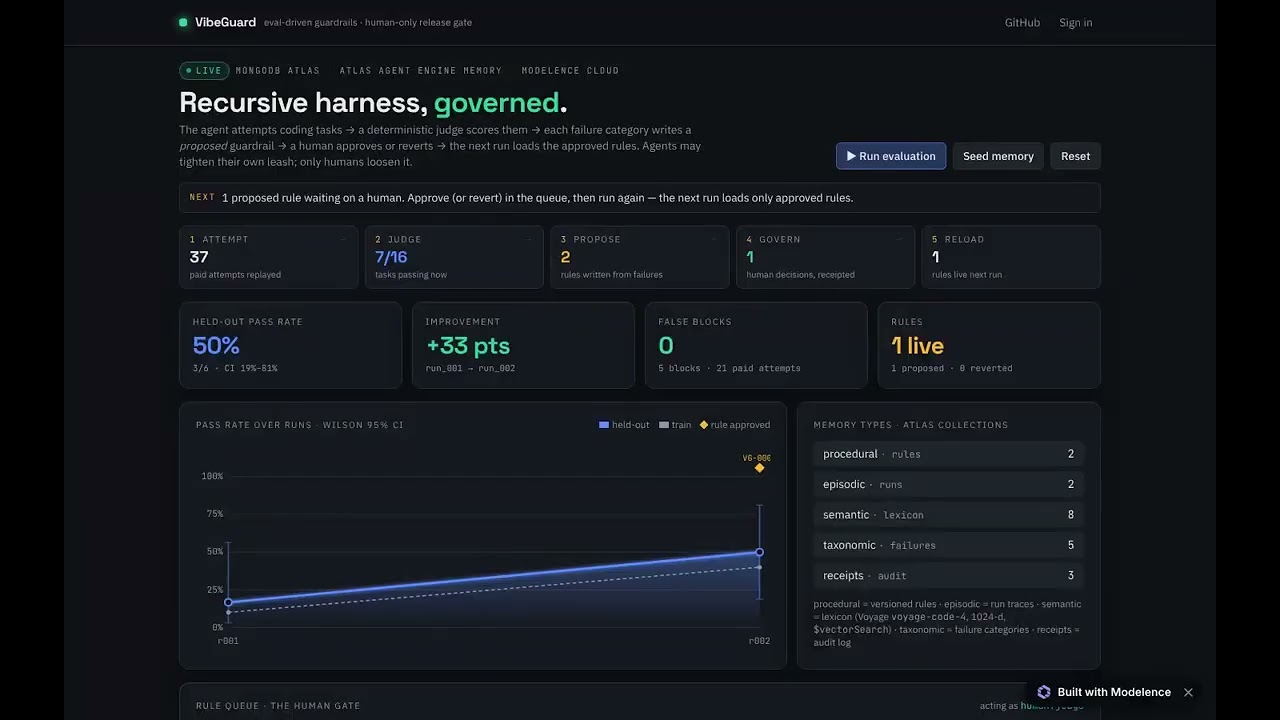1280x720 pixels.
Task: Click the '5 blocks · 21 paid attempts' caption
Action: coord(730,368)
